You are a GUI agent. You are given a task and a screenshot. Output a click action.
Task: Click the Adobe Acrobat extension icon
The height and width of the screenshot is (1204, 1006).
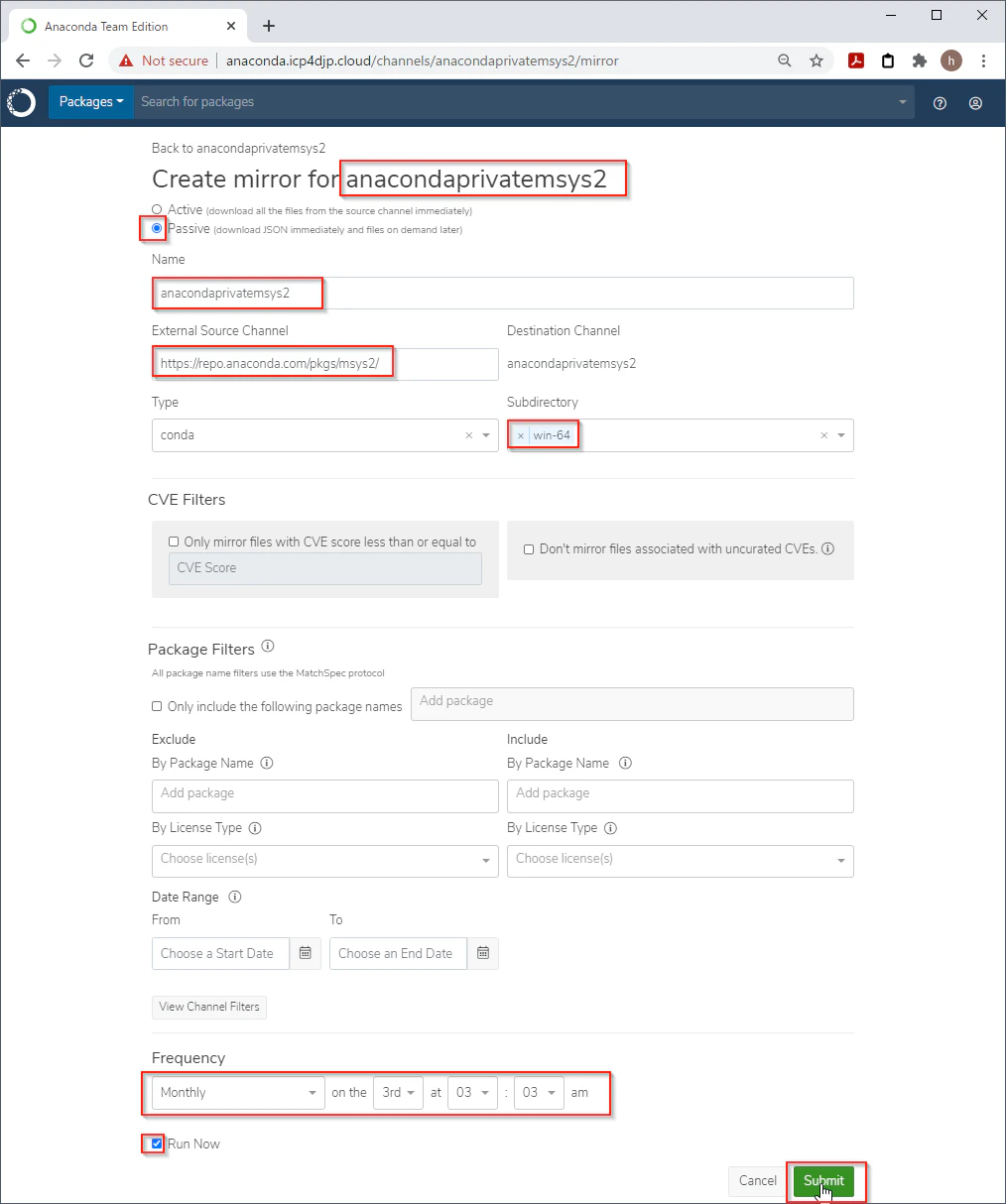coord(856,60)
